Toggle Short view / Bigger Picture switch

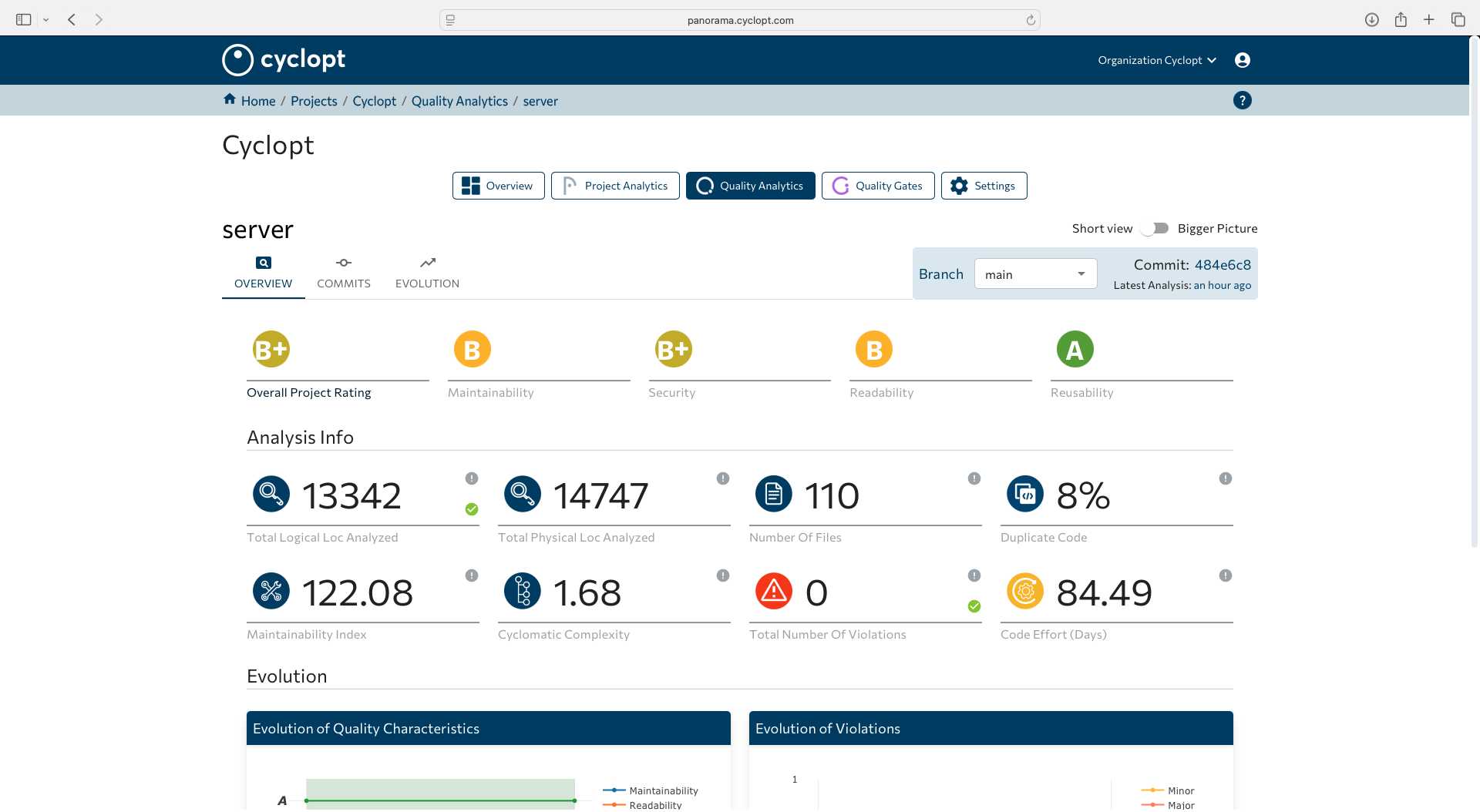(x=1155, y=229)
